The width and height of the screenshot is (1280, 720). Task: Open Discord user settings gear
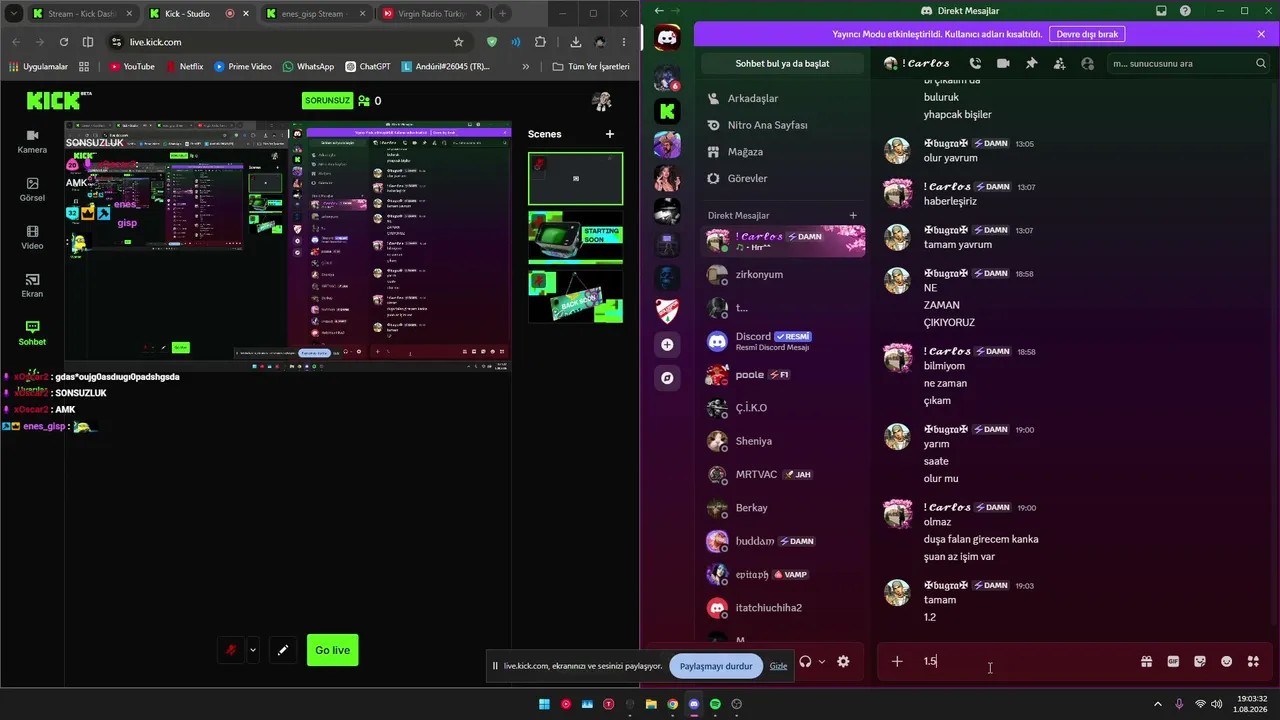pos(843,661)
